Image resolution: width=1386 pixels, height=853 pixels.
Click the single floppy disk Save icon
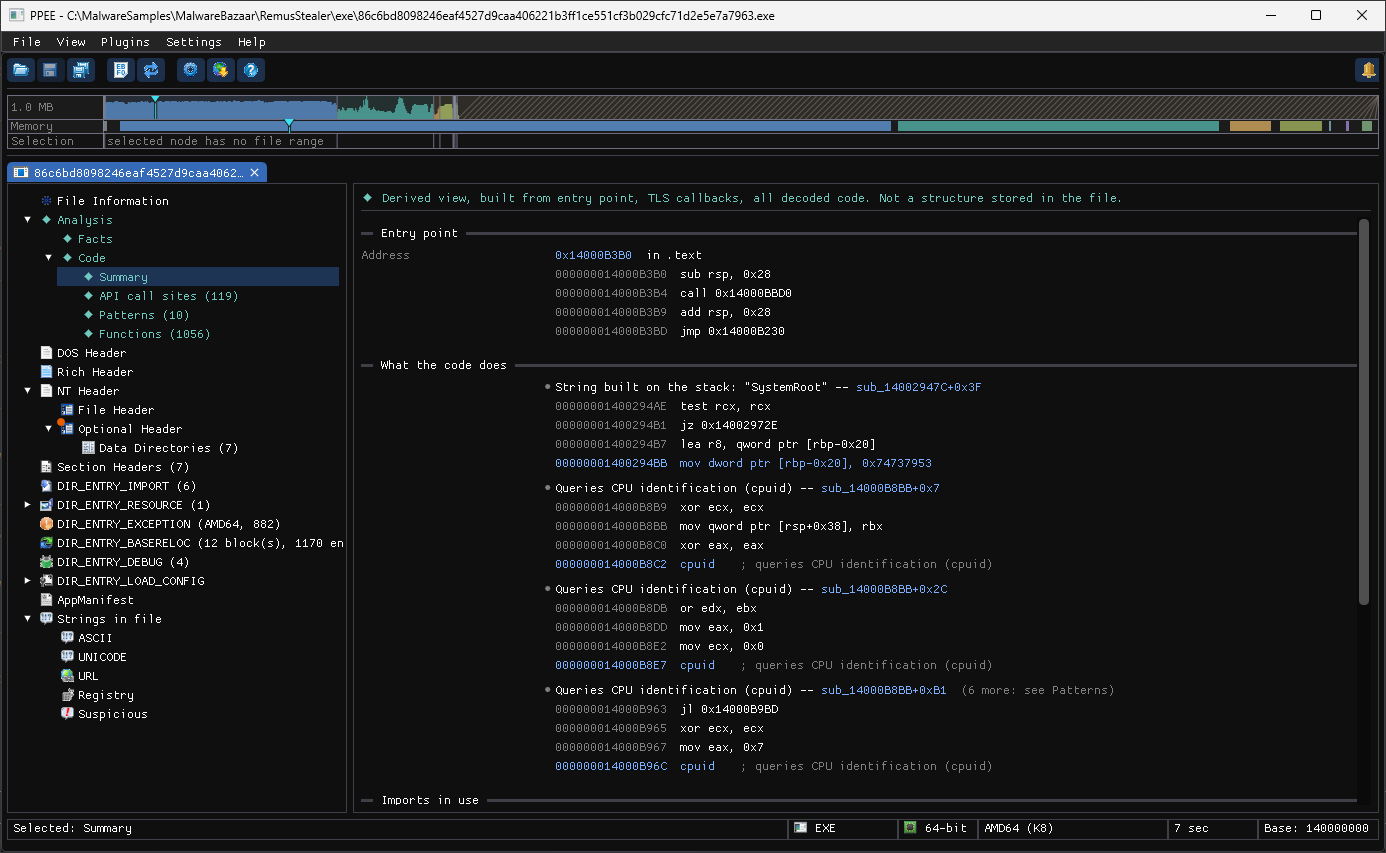tap(50, 70)
